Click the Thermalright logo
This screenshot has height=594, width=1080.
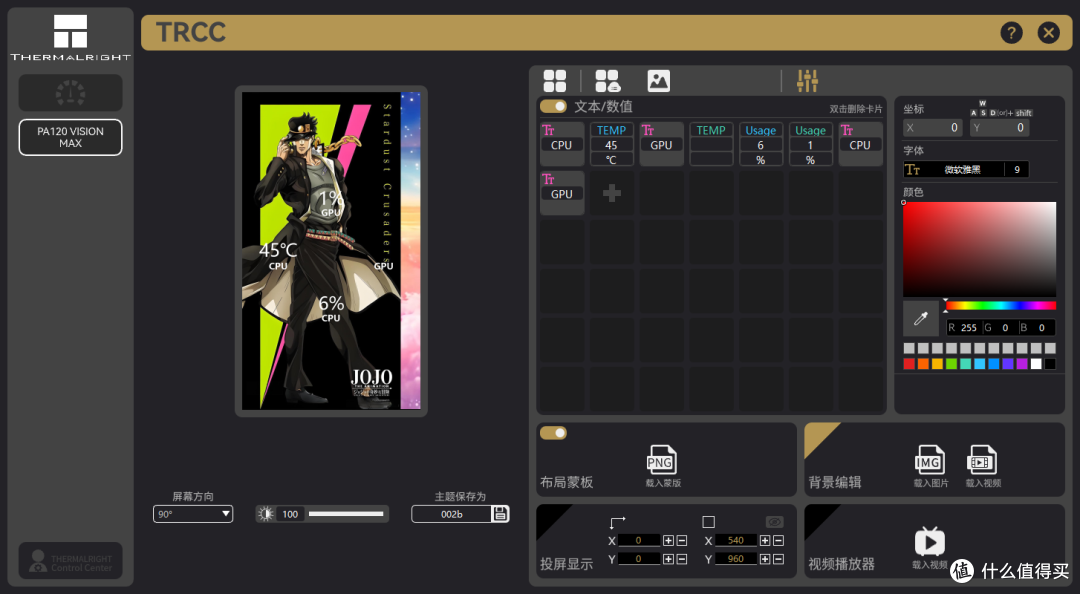pyautogui.click(x=70, y=37)
